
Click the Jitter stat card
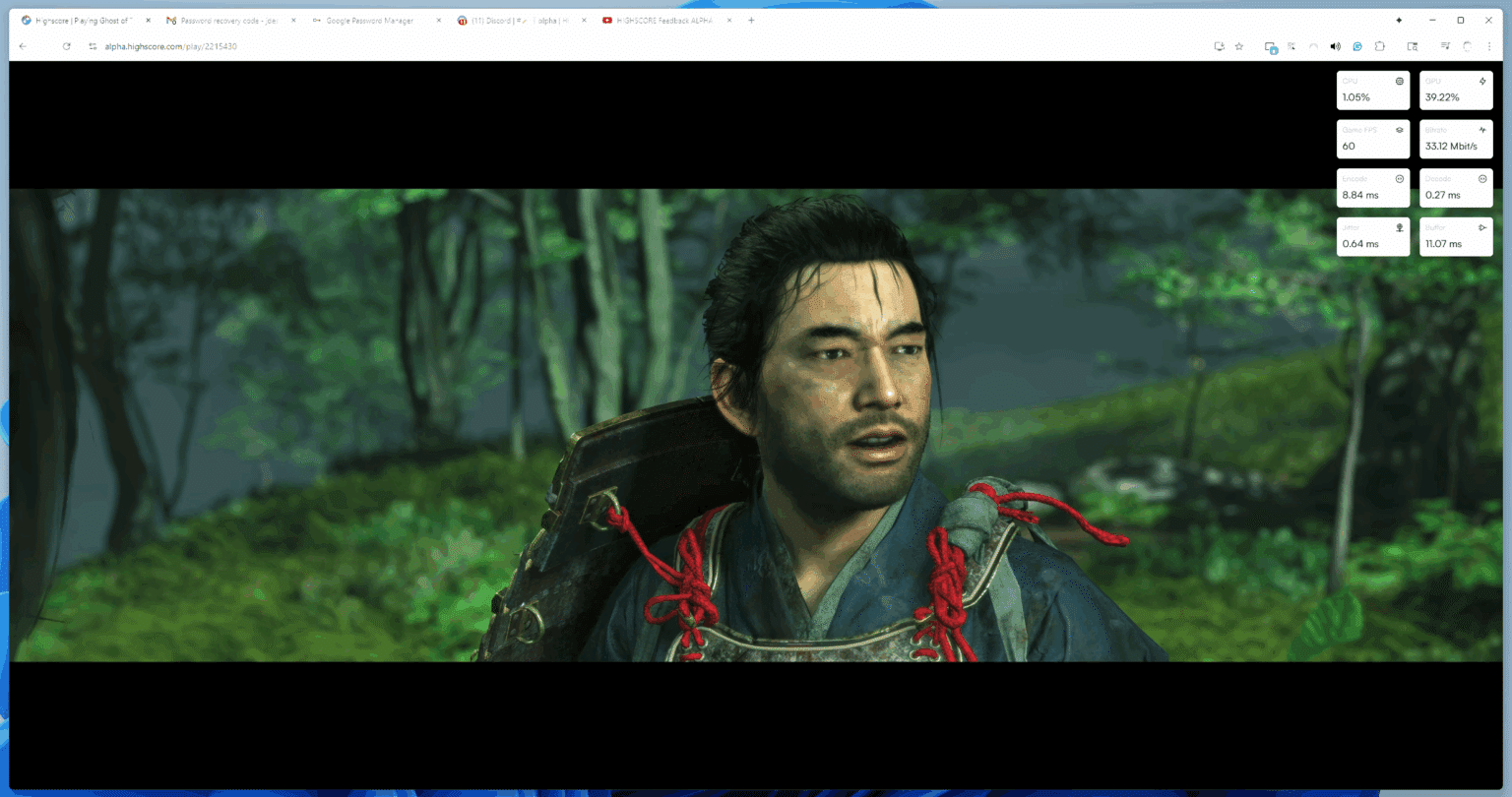coord(1372,236)
